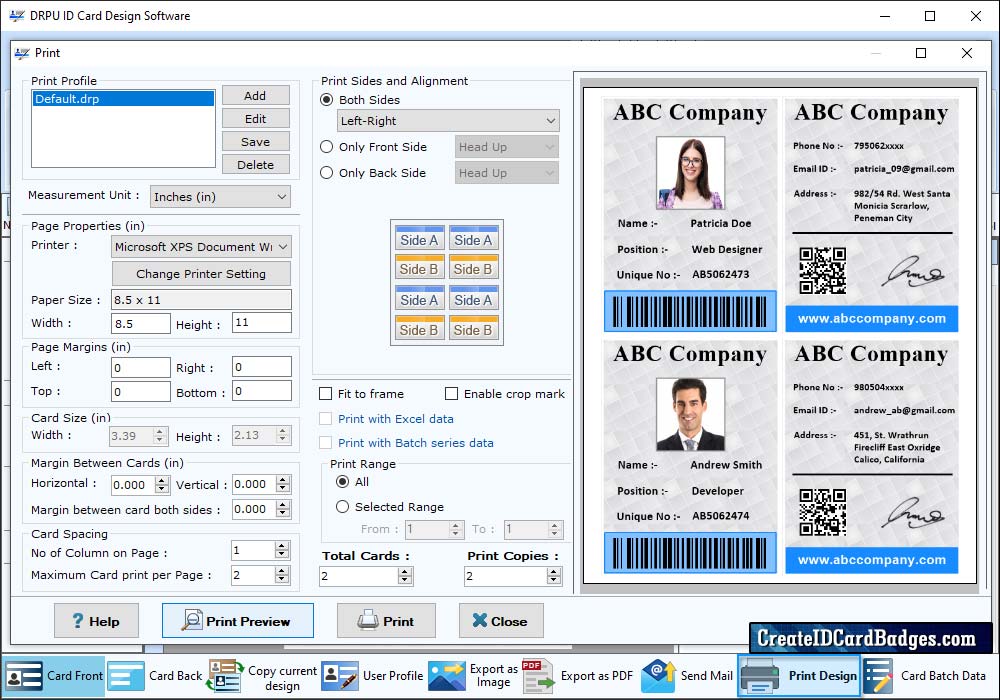
Task: Enable crop mark checkbox
Action: tap(452, 394)
